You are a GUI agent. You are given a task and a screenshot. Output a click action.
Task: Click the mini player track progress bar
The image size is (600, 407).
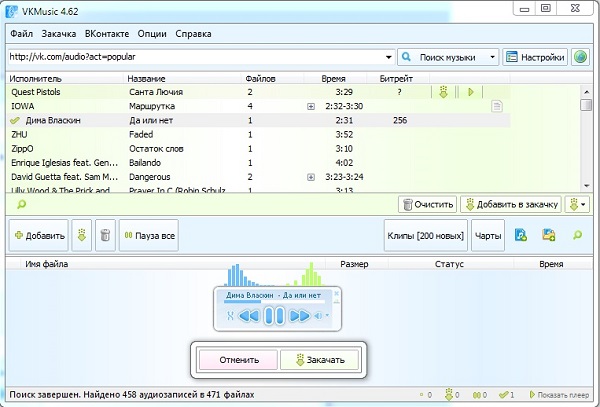point(274,301)
